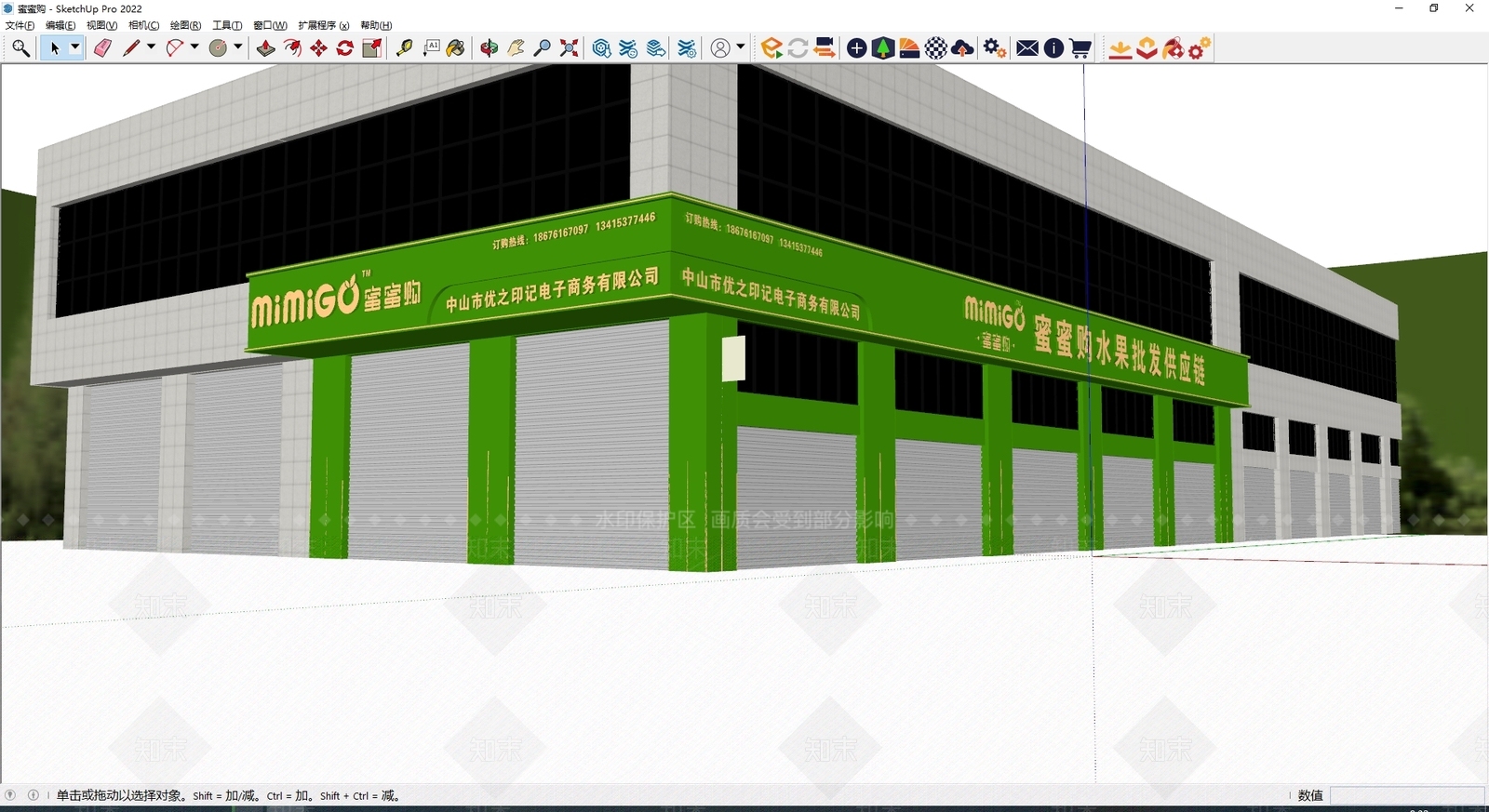Click the user account profile icon

pos(720,48)
